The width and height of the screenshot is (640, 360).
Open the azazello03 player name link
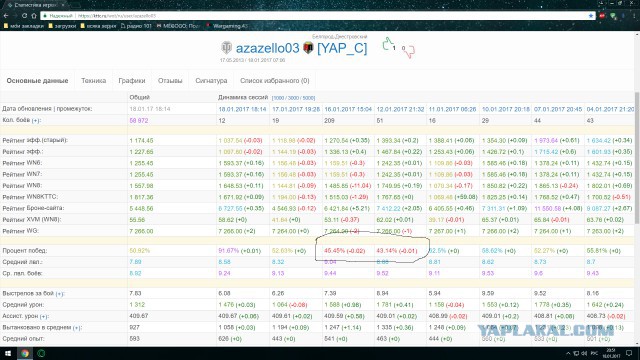tap(268, 48)
